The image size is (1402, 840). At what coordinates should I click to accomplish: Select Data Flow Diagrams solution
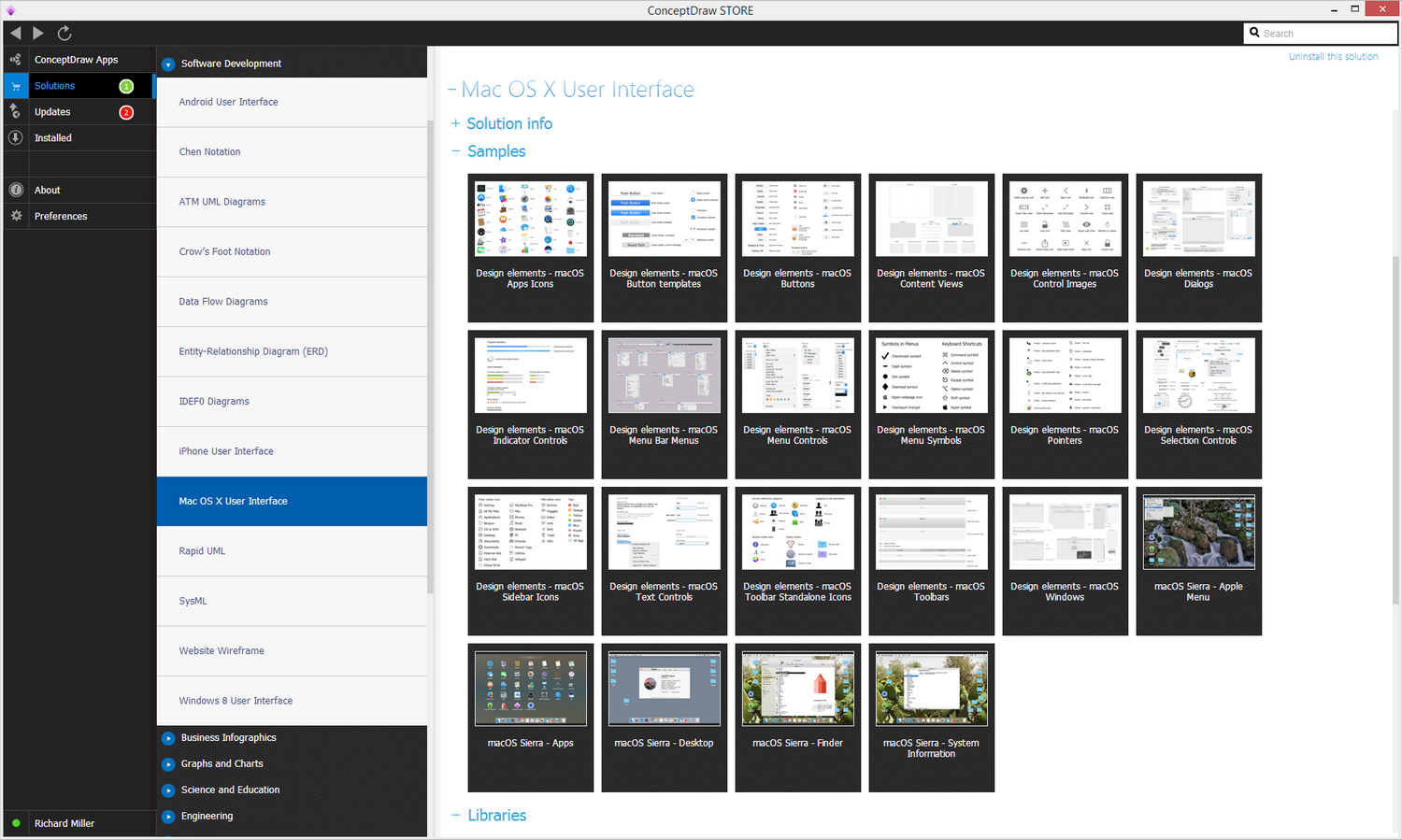click(292, 302)
